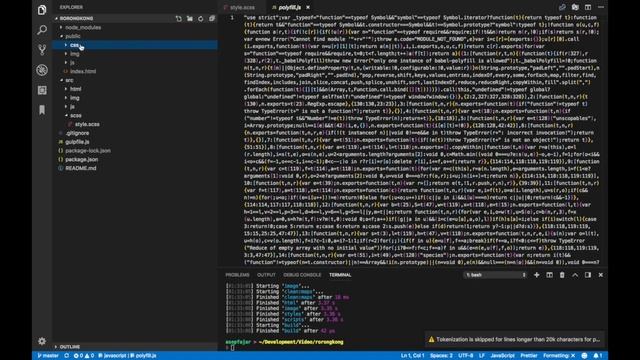Open notifications bell in status bar
Image resolution: width=640 pixels, height=360 pixels.
pos(598,356)
